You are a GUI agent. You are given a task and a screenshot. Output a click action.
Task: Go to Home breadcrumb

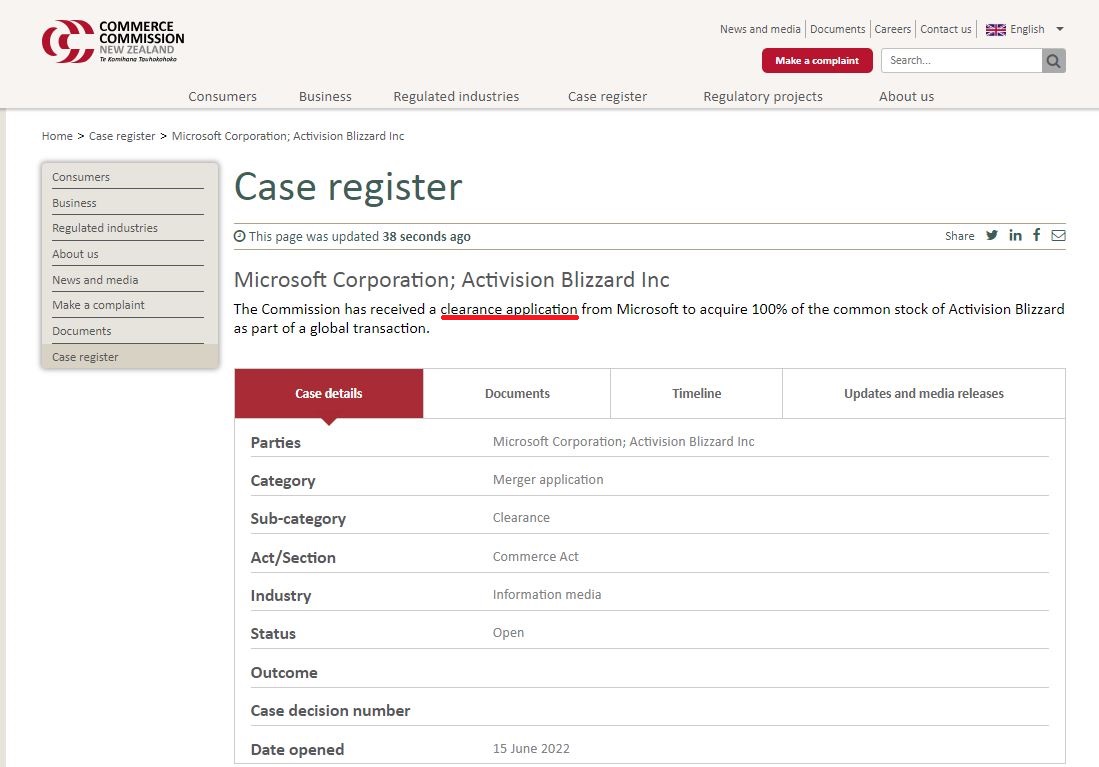tap(57, 136)
